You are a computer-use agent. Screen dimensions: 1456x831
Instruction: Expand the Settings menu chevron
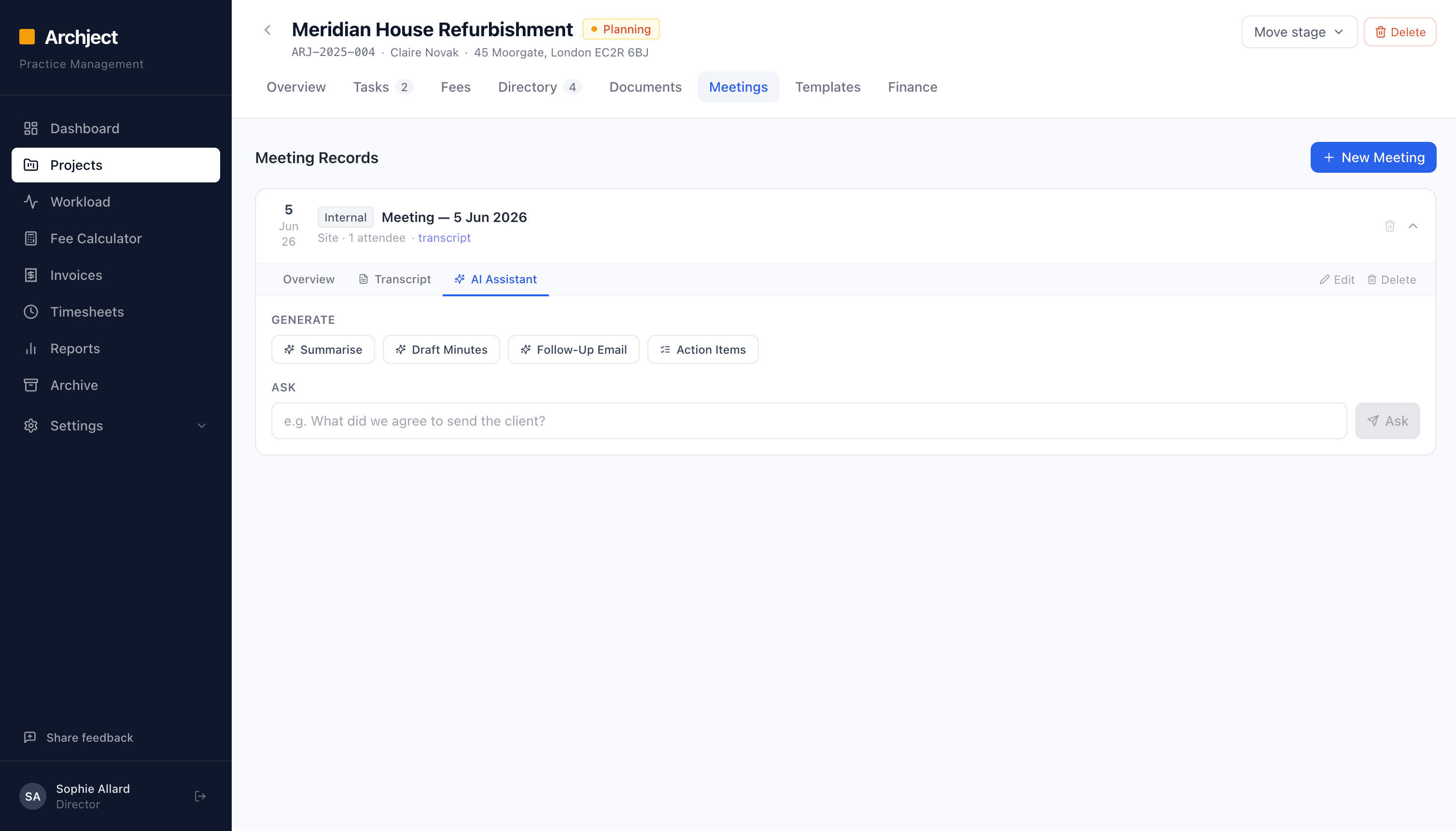pos(202,426)
